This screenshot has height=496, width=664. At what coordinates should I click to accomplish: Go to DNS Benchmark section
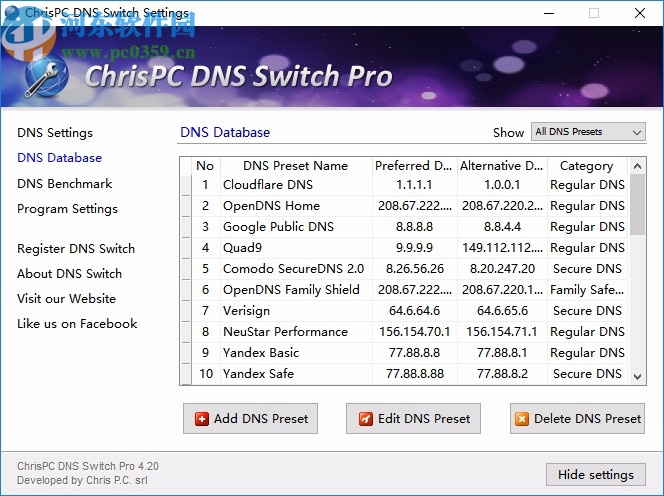point(64,183)
